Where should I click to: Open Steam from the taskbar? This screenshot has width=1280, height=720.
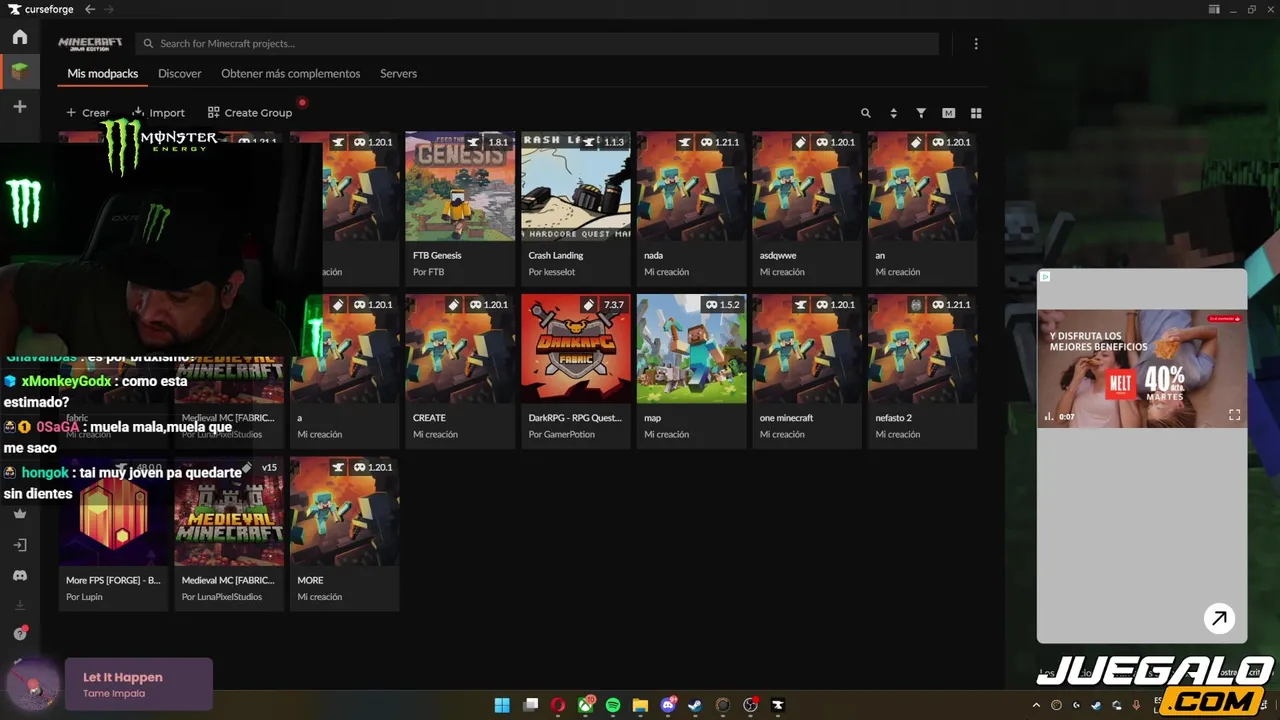click(x=696, y=705)
